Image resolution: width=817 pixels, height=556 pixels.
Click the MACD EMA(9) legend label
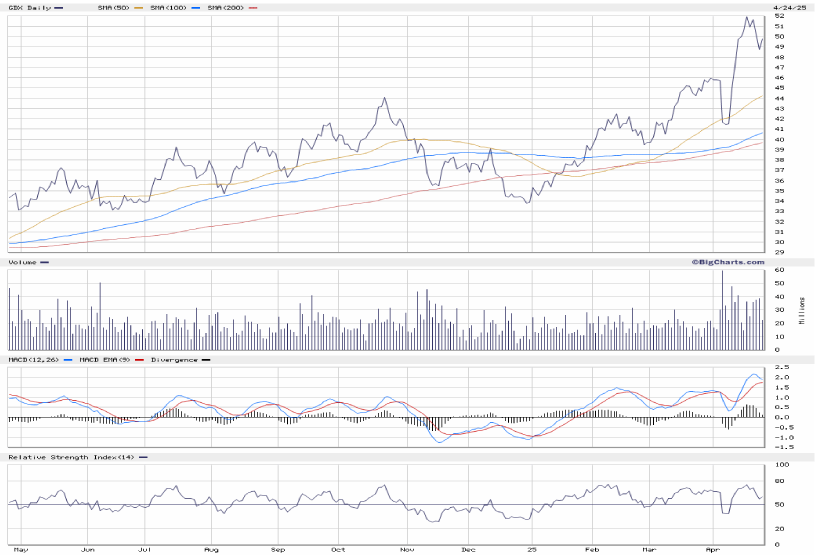coord(106,359)
